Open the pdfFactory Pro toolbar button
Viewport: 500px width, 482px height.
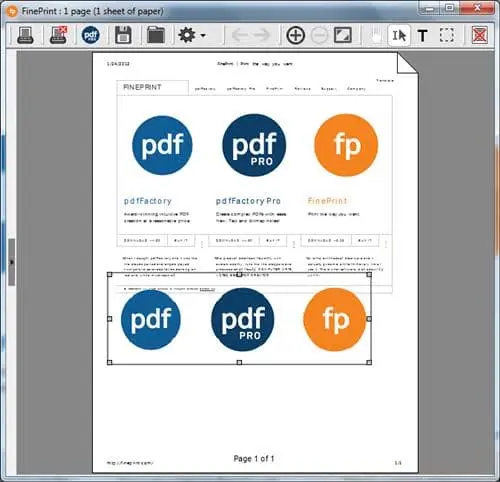(x=91, y=35)
